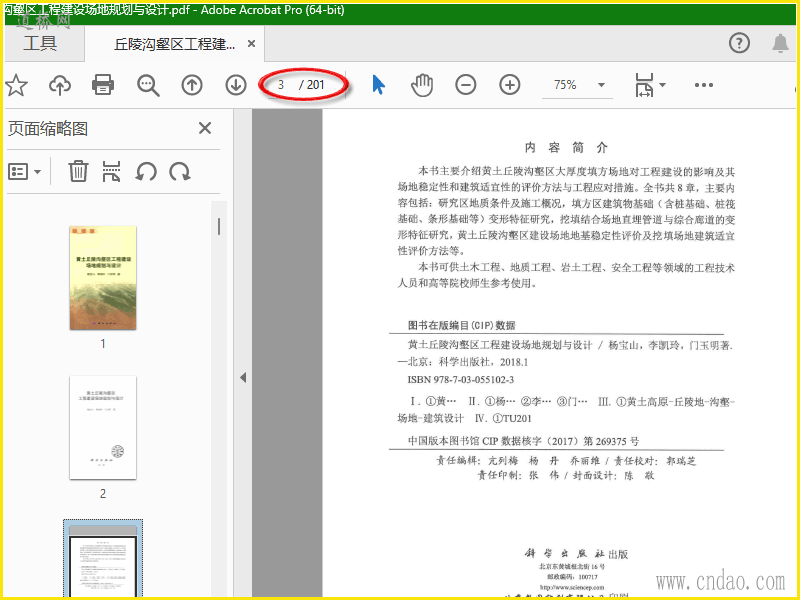This screenshot has height=600, width=800.
Task: Open the more tools ellipsis menu
Action: click(704, 85)
